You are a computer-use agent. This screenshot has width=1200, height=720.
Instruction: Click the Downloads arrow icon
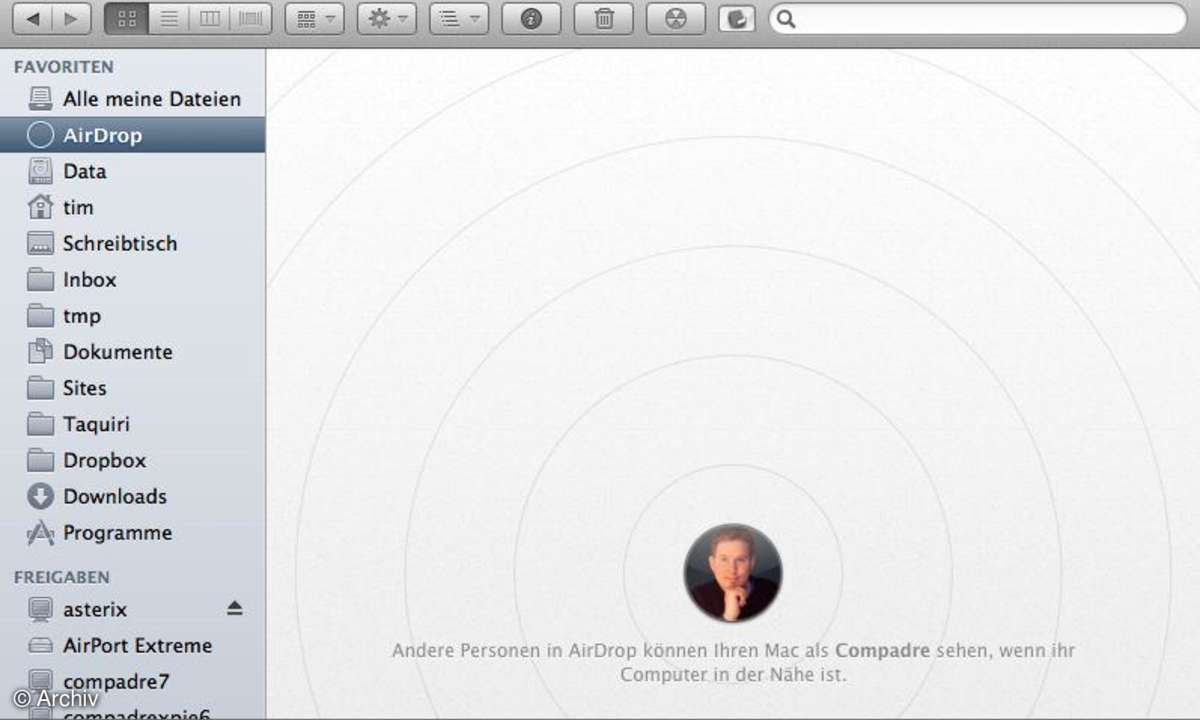tap(40, 496)
